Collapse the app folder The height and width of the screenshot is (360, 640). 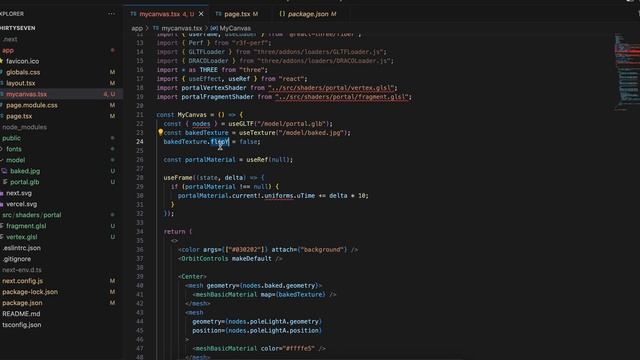click(x=8, y=50)
